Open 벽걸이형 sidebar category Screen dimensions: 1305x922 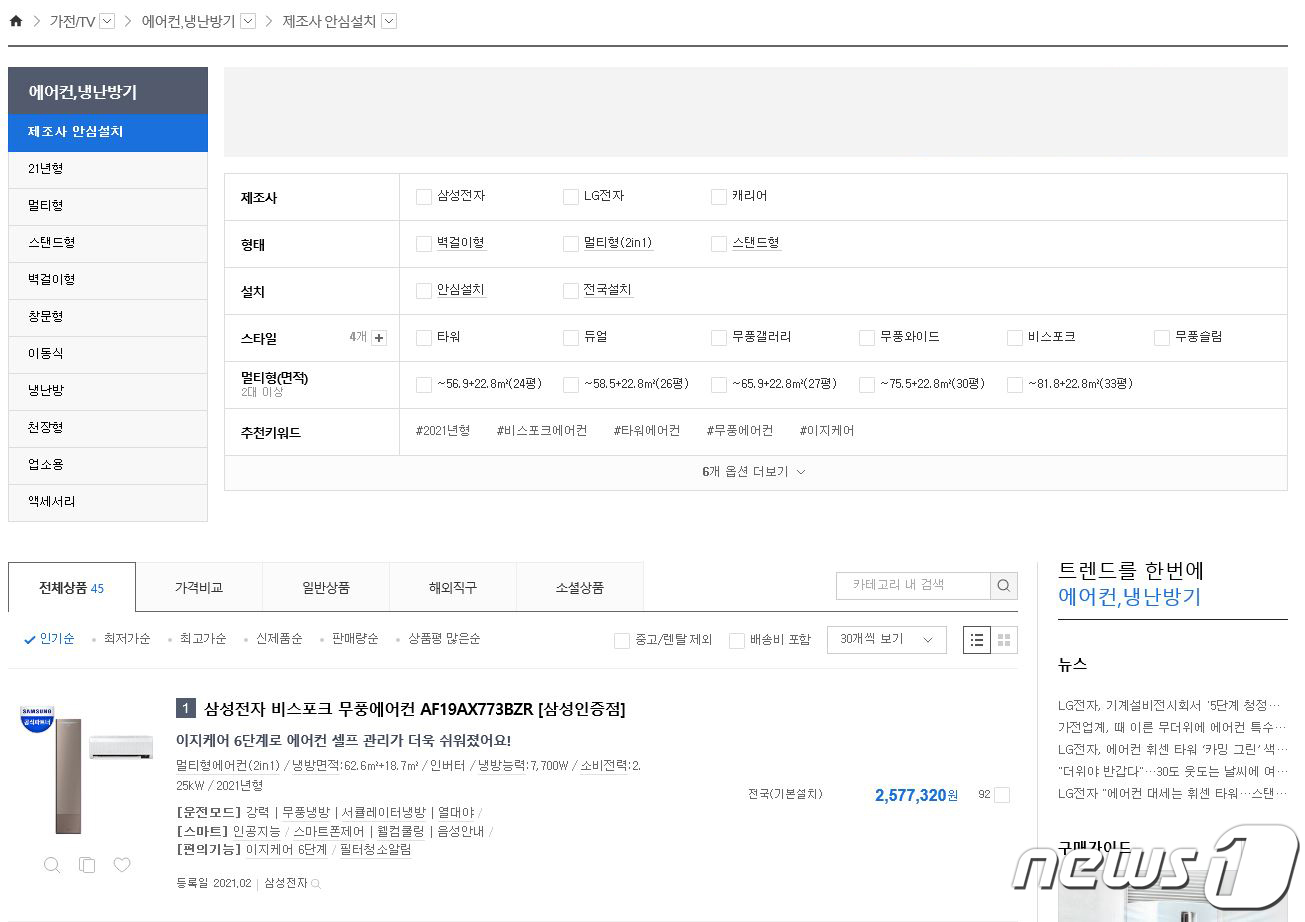coord(108,280)
